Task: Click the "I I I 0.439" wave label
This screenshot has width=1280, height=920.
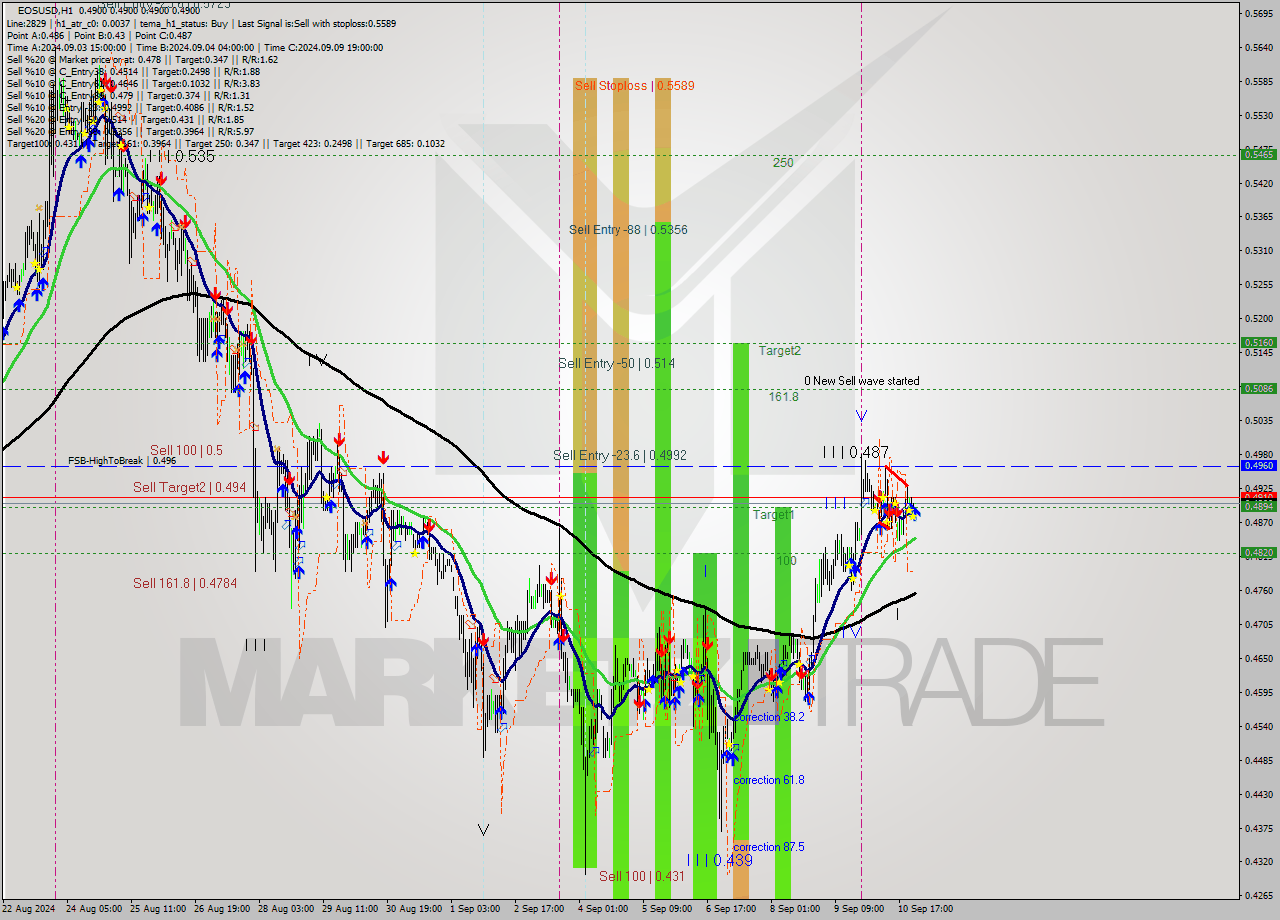Action: [720, 860]
